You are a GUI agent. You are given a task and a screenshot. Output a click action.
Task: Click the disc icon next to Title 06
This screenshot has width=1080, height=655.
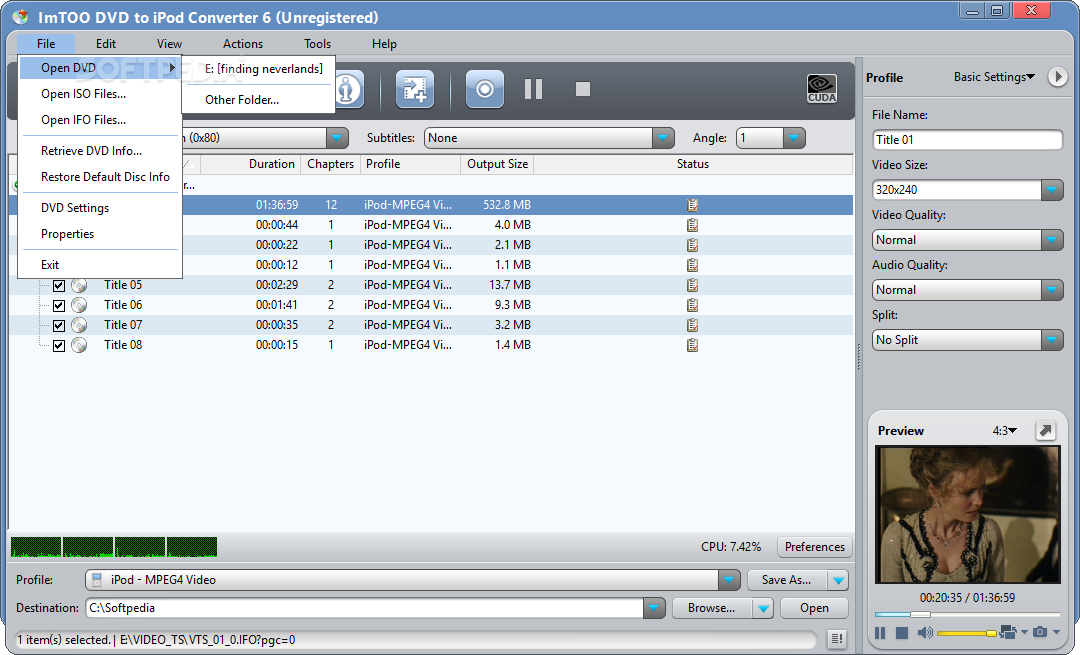pyautogui.click(x=79, y=305)
